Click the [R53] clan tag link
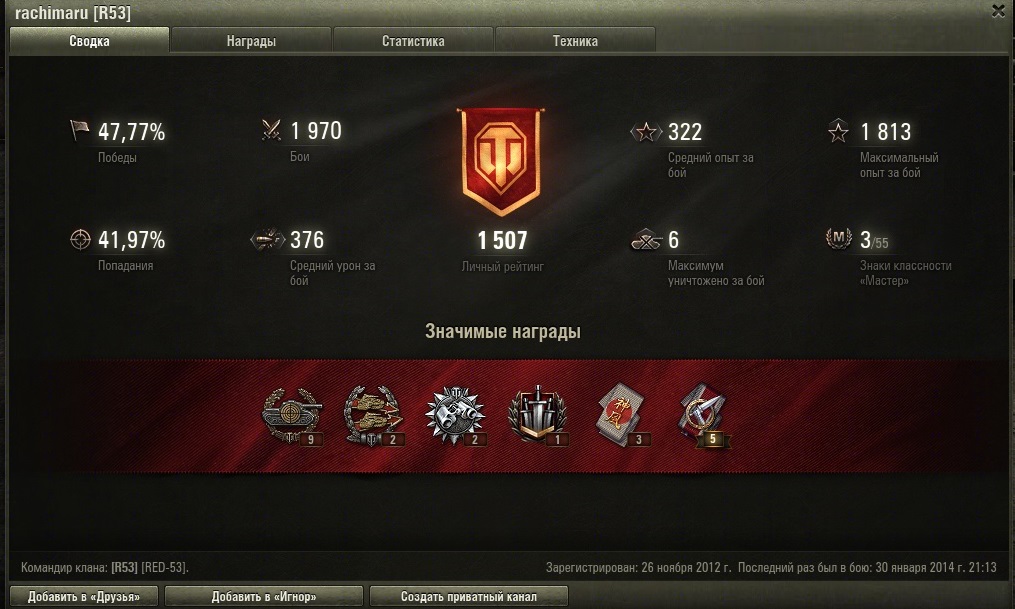The image size is (1015, 609). 124,568
